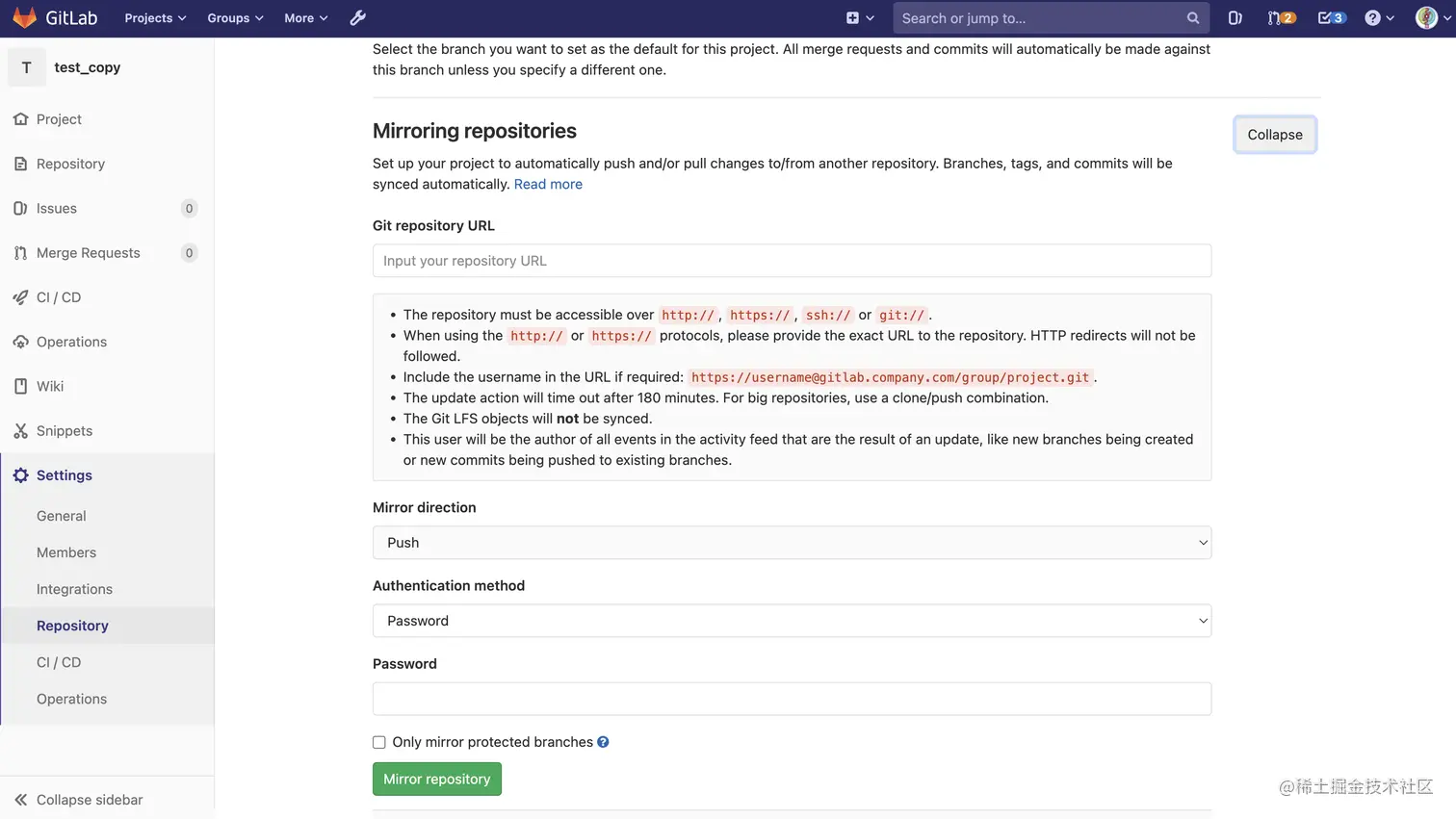1456x819 pixels.
Task: Open the issues icon in top navbar
Action: pos(1235,17)
